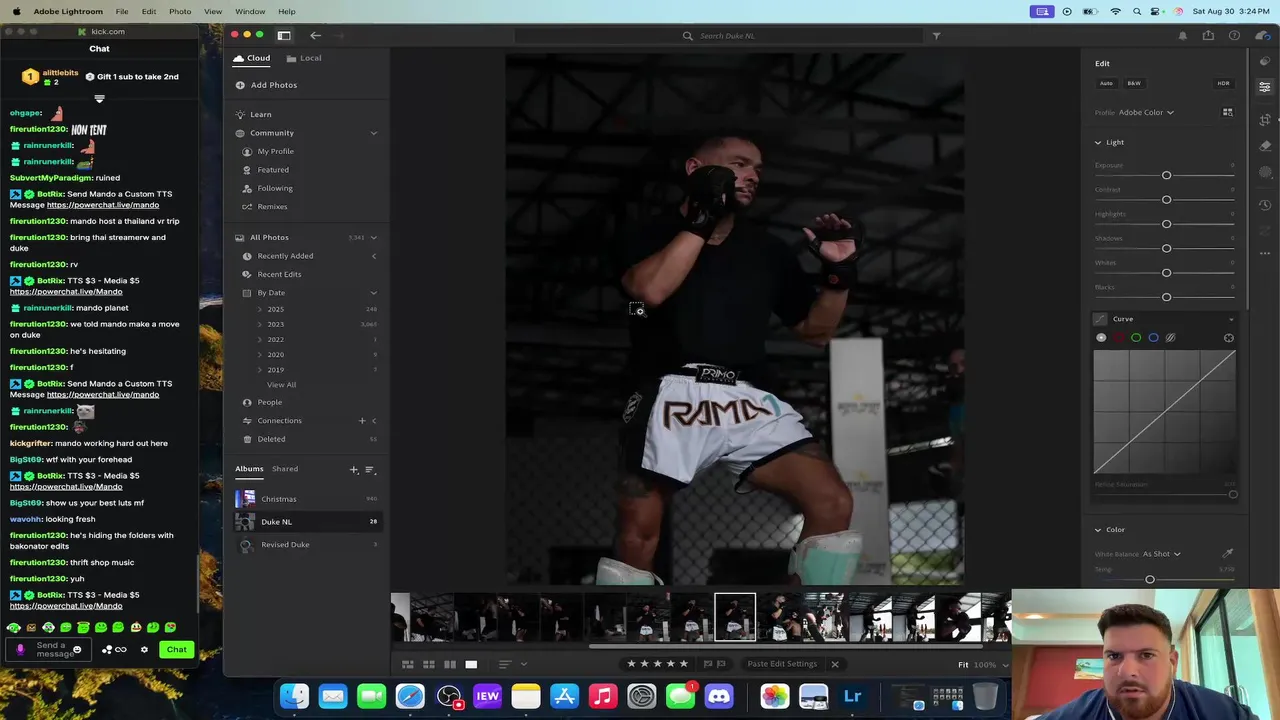Collapse the Community section
1280x720 pixels.
tap(374, 133)
